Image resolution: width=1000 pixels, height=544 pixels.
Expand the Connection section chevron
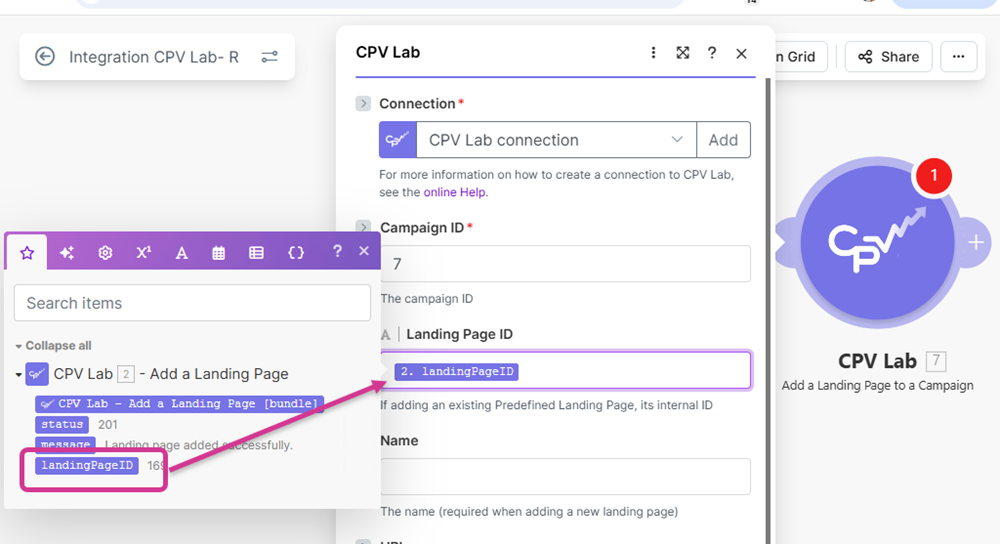pos(363,103)
